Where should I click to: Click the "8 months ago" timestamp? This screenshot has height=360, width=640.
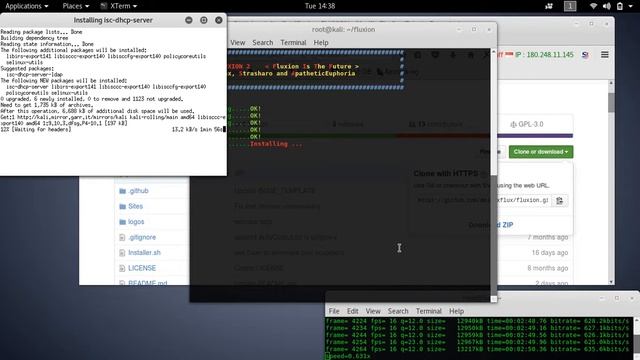click(x=548, y=268)
